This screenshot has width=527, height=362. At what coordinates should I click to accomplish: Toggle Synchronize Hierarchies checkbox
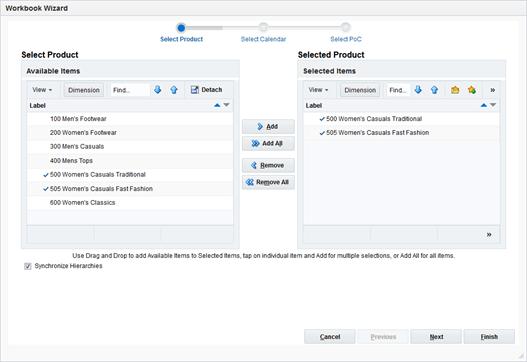28,266
